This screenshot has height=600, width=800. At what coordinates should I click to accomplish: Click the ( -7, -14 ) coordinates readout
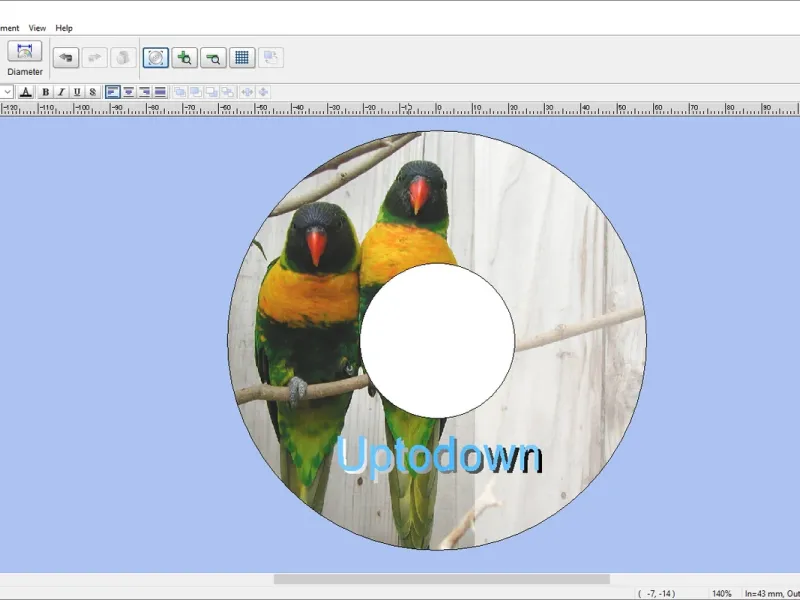[657, 593]
